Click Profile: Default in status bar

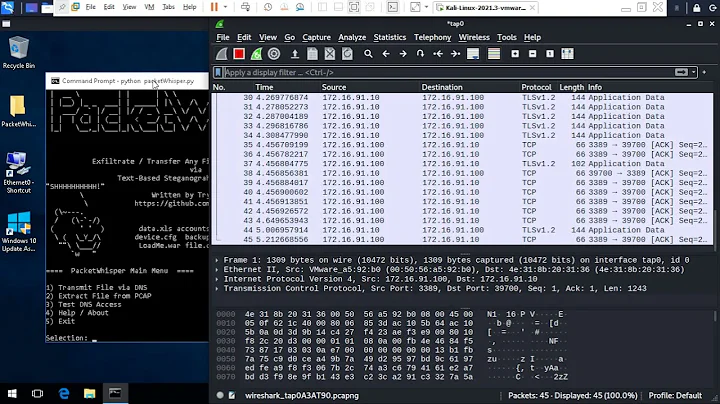coord(675,395)
